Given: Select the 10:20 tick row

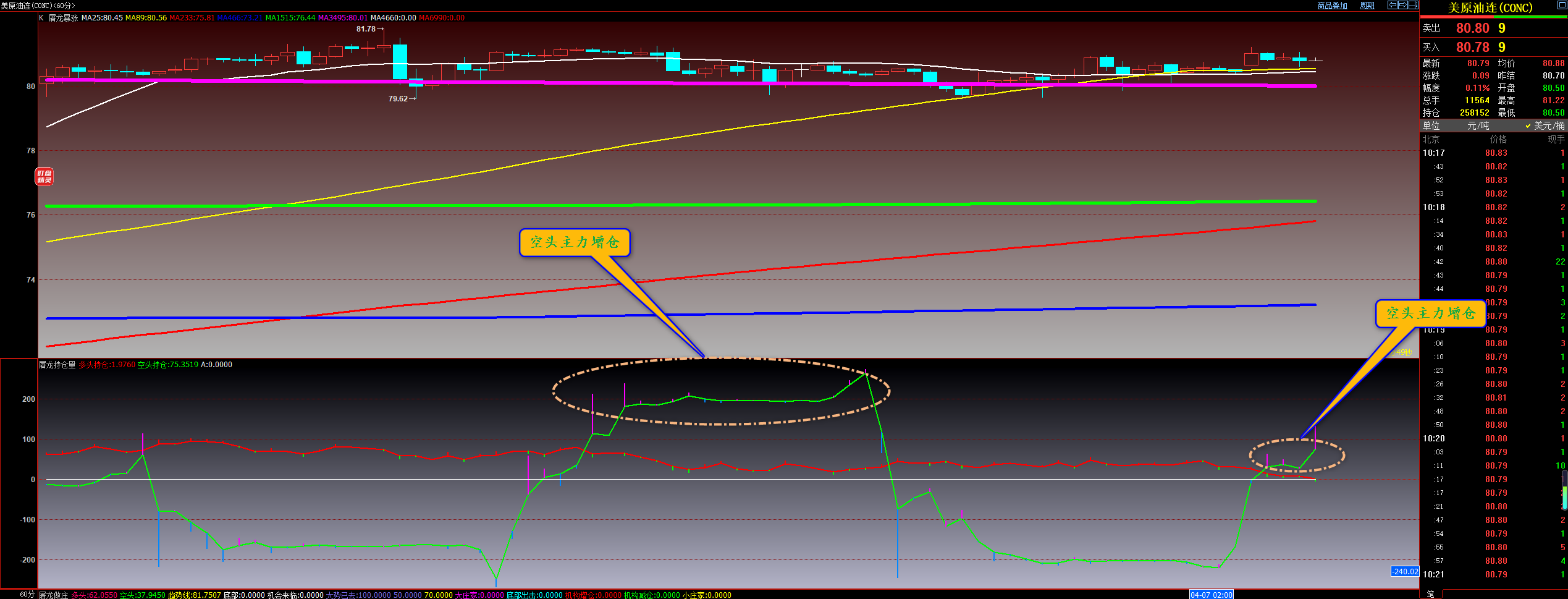Looking at the screenshot, I should click(x=1493, y=438).
